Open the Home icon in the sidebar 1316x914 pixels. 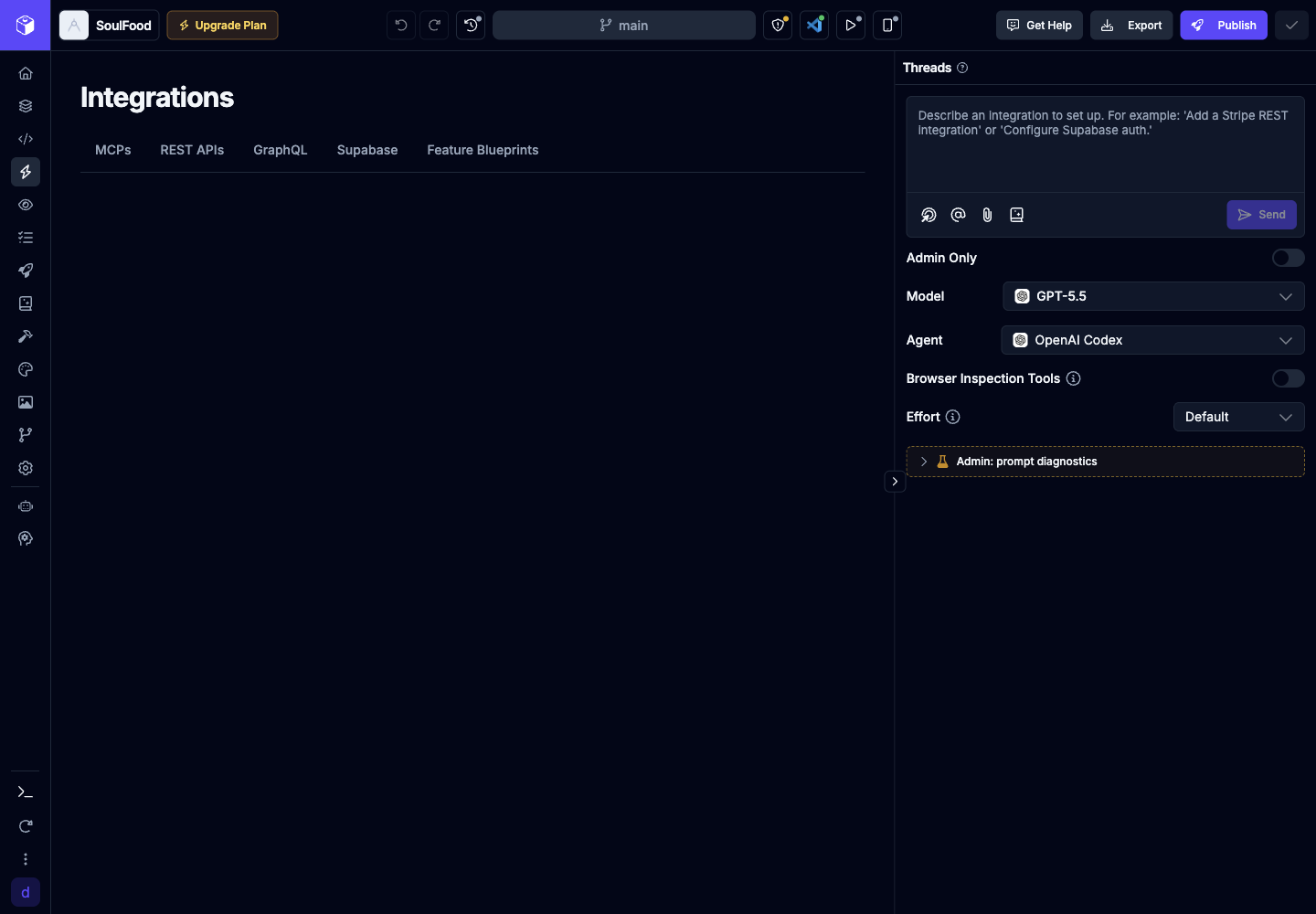click(x=26, y=73)
